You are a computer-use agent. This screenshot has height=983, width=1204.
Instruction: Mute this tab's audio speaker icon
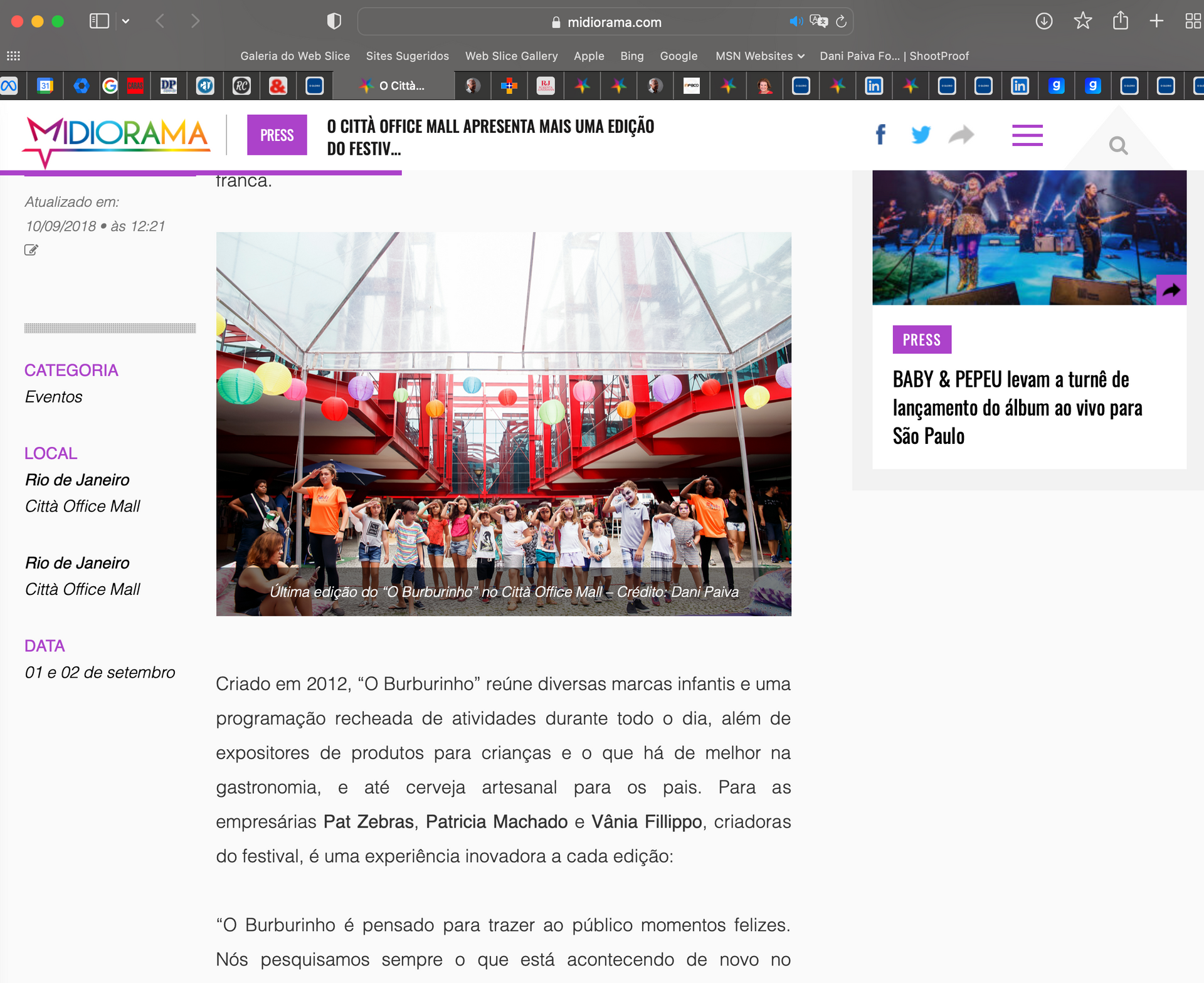[796, 21]
